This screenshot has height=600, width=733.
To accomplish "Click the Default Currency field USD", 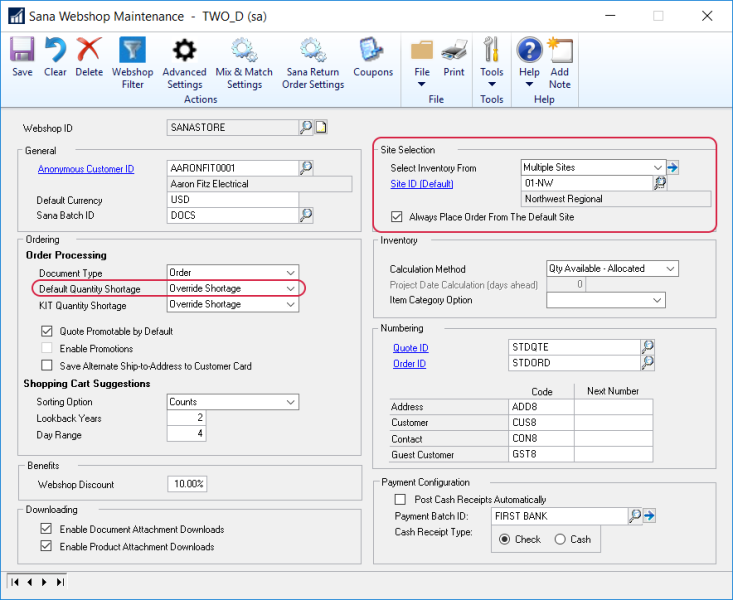I will (x=233, y=199).
